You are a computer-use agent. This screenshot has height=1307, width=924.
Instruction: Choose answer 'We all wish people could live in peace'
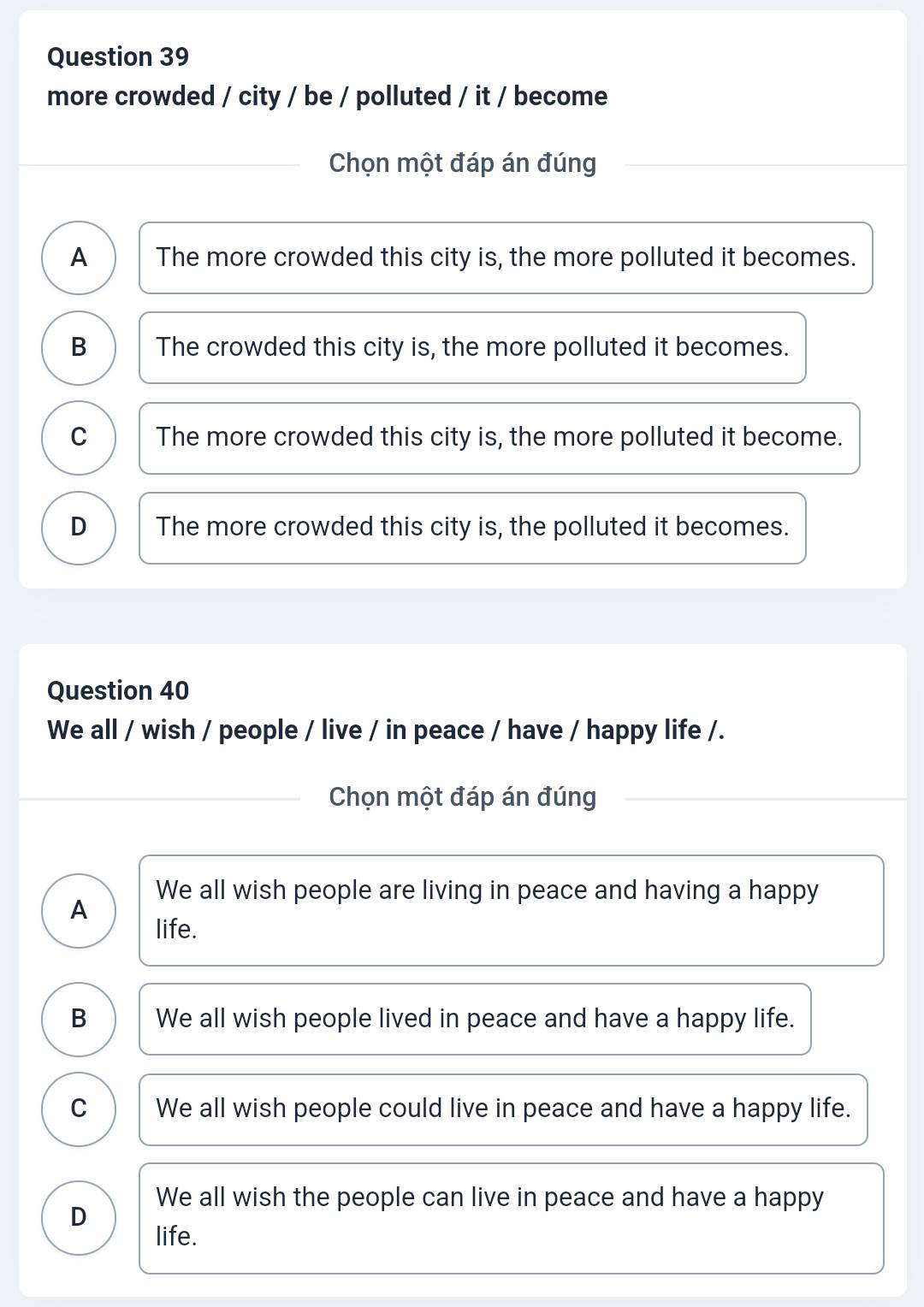point(503,1109)
